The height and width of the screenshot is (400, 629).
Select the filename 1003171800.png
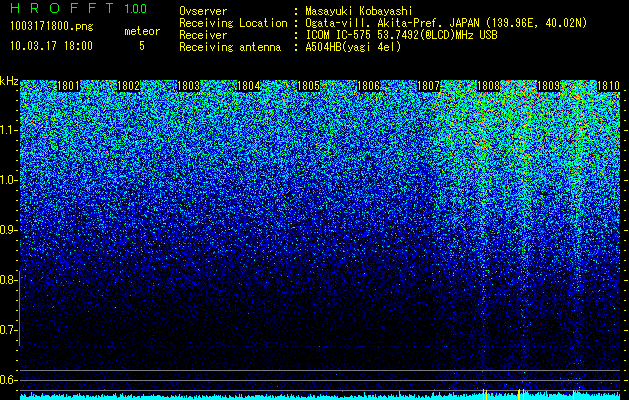coord(52,26)
